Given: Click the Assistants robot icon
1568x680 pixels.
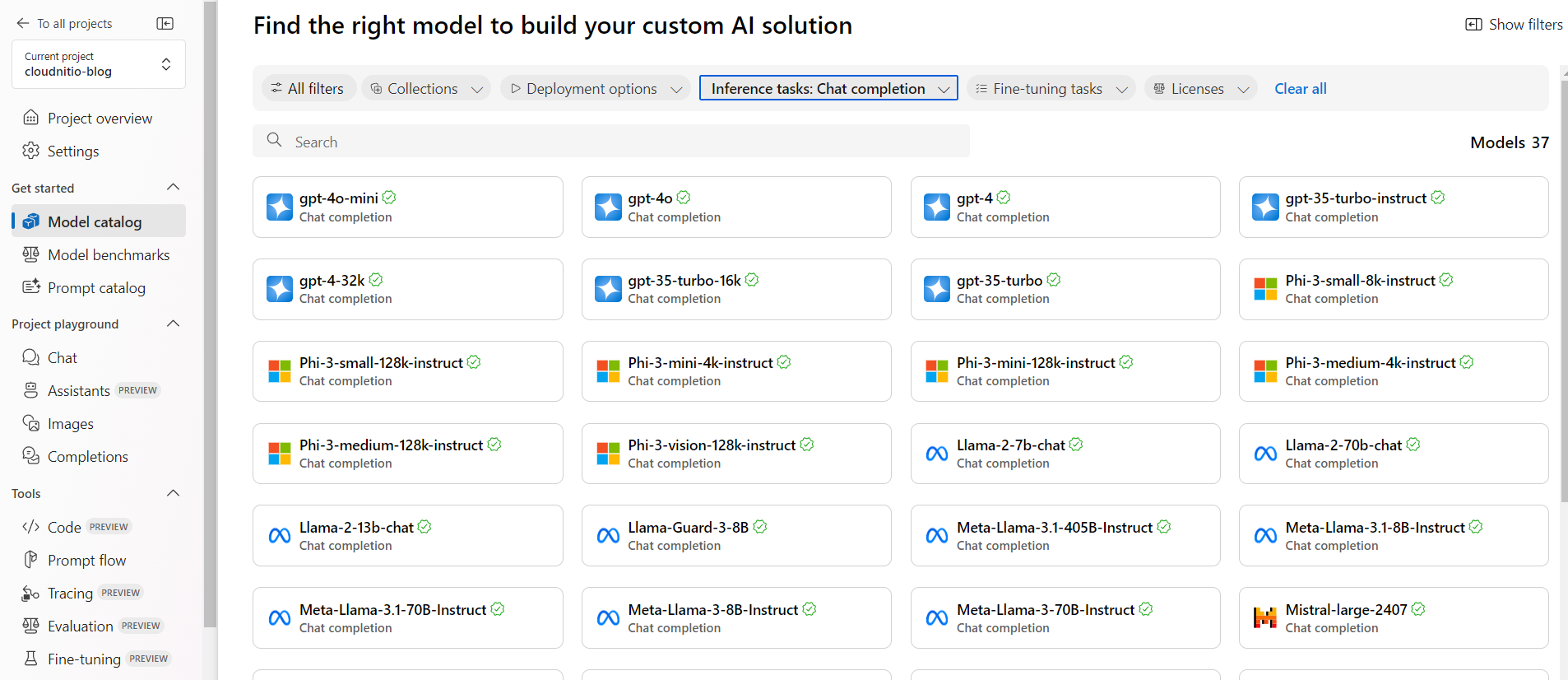Looking at the screenshot, I should tap(30, 390).
